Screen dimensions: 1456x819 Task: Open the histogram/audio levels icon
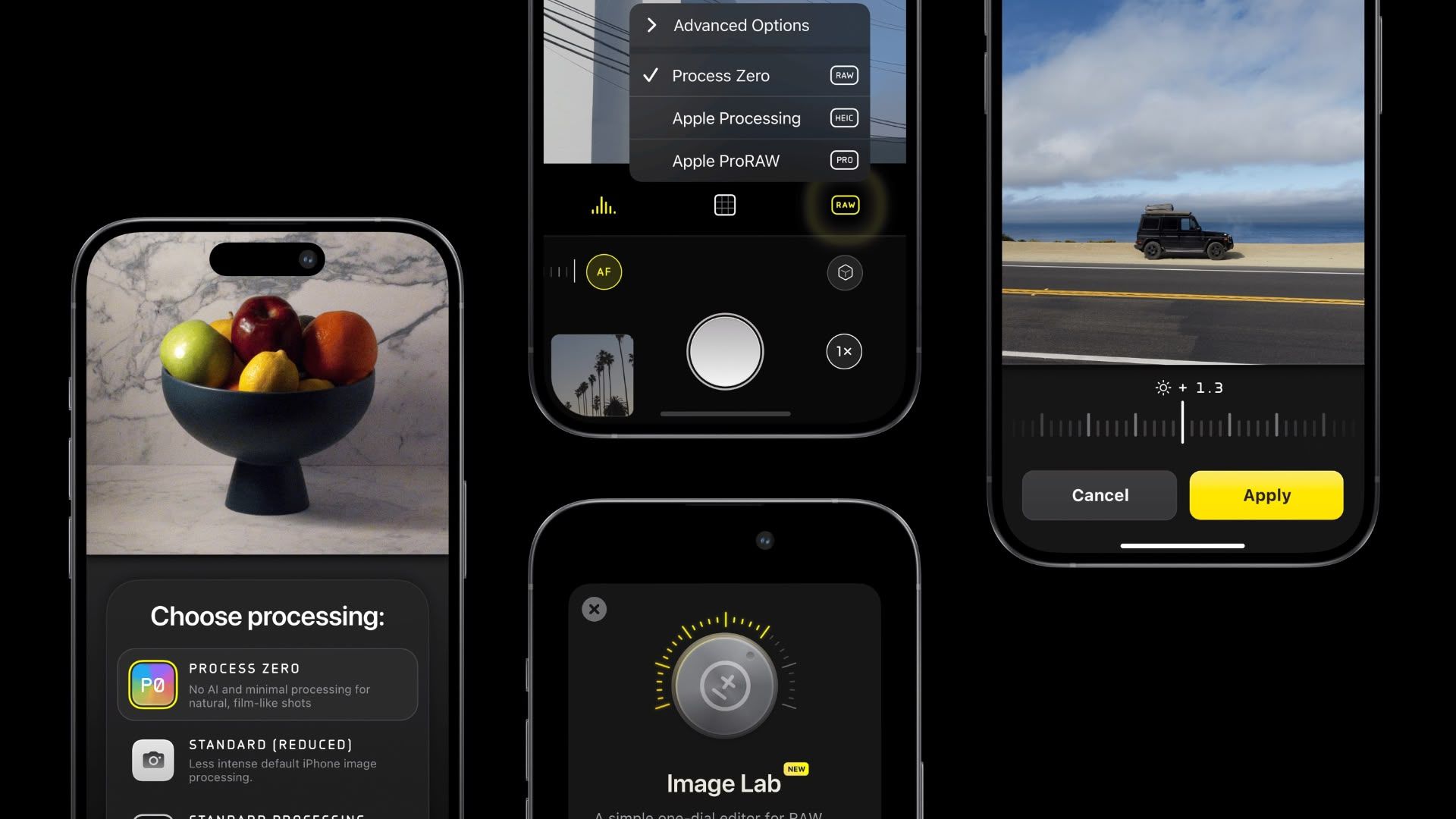[x=603, y=206]
